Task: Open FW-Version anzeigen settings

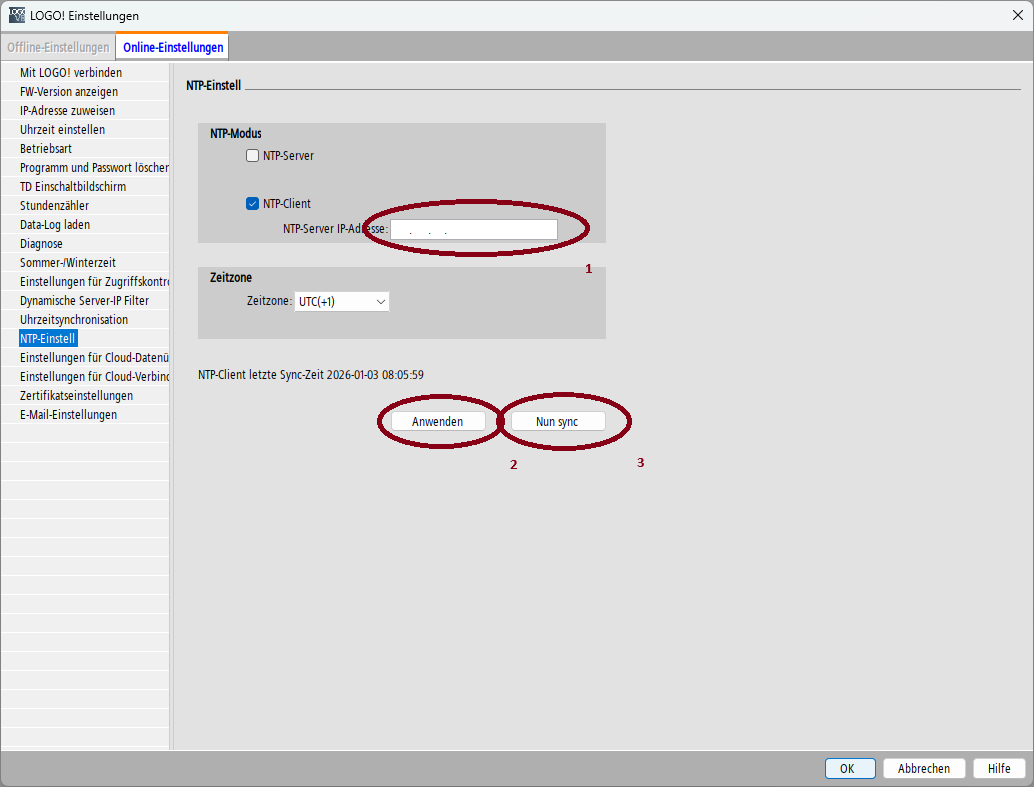Action: (69, 92)
